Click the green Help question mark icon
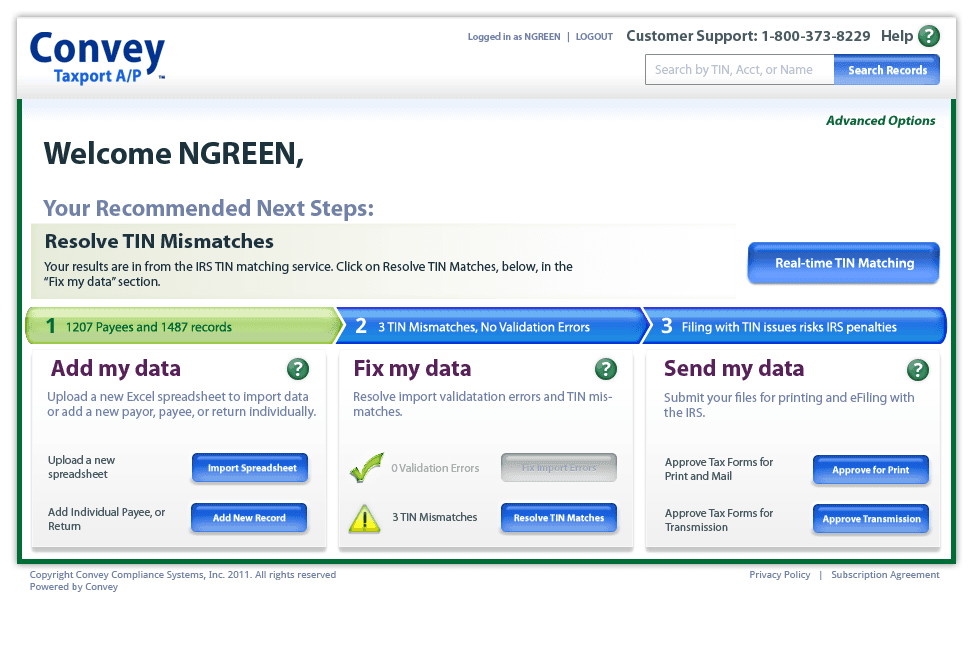Viewport: 971px width, 650px height. 928,36
